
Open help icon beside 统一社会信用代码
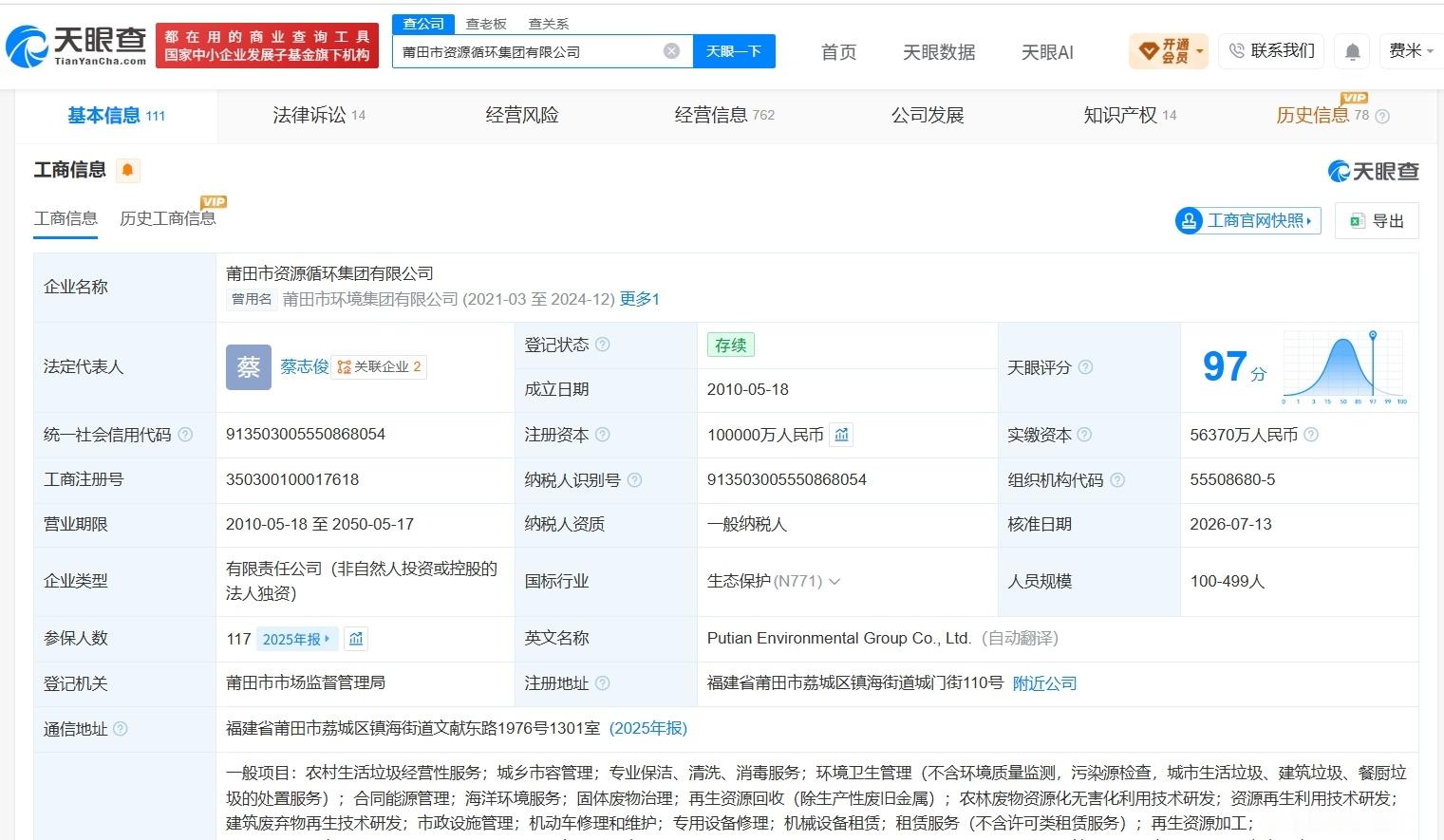(185, 435)
